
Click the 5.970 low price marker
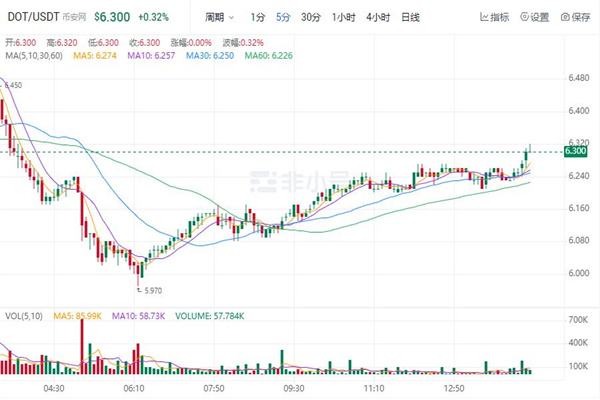[148, 290]
